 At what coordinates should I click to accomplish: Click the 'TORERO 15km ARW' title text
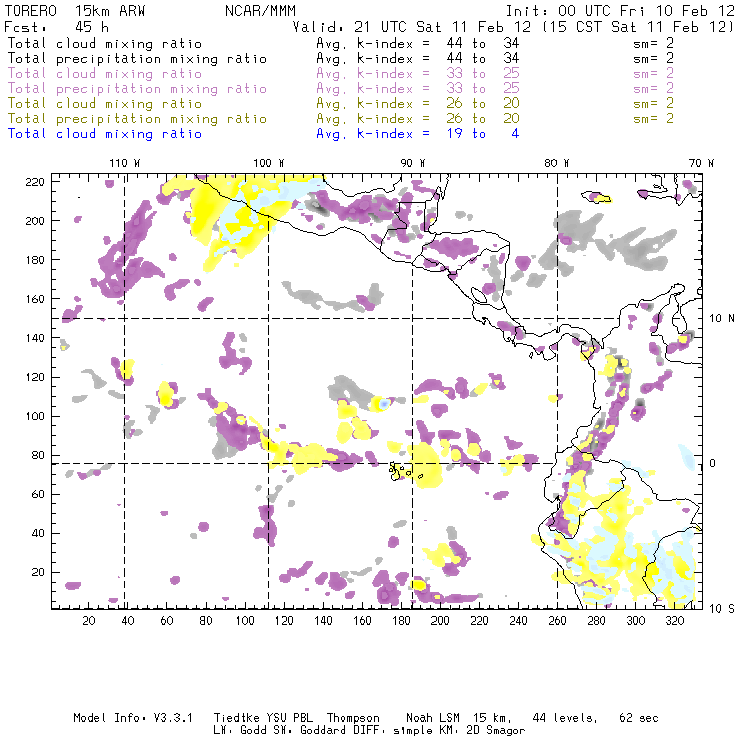click(75, 11)
